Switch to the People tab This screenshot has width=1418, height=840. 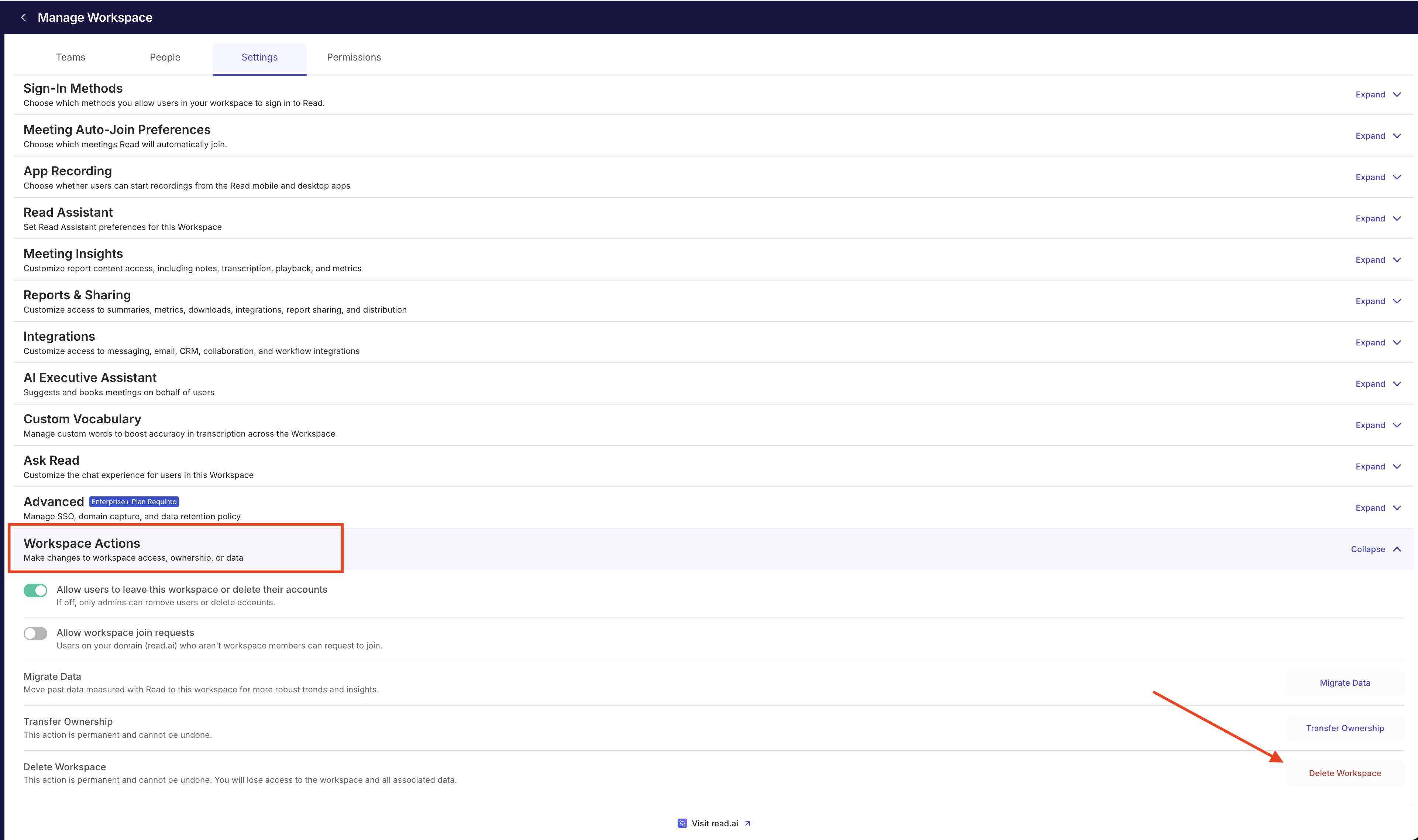(x=165, y=57)
